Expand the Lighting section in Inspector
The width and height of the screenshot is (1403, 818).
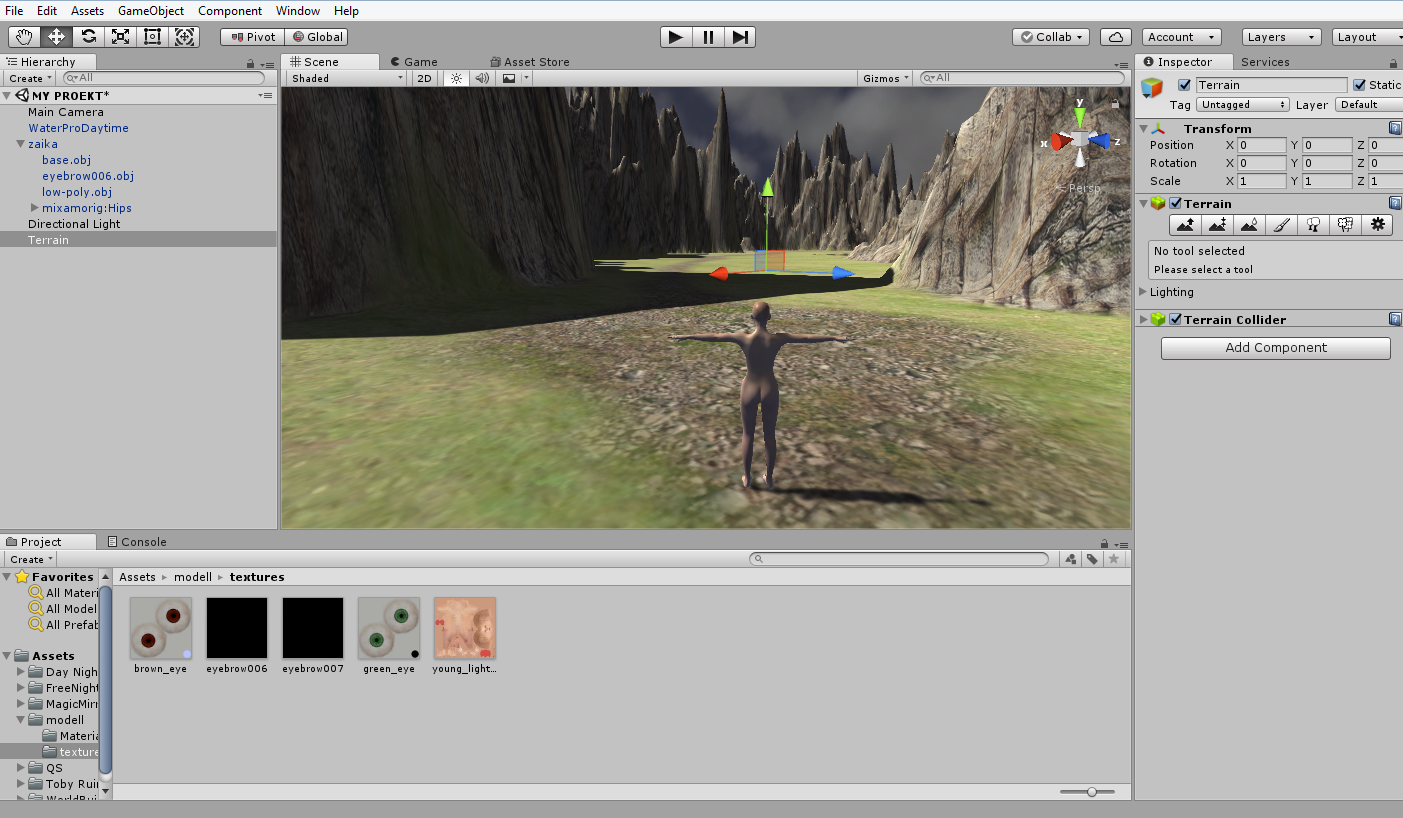point(1145,292)
